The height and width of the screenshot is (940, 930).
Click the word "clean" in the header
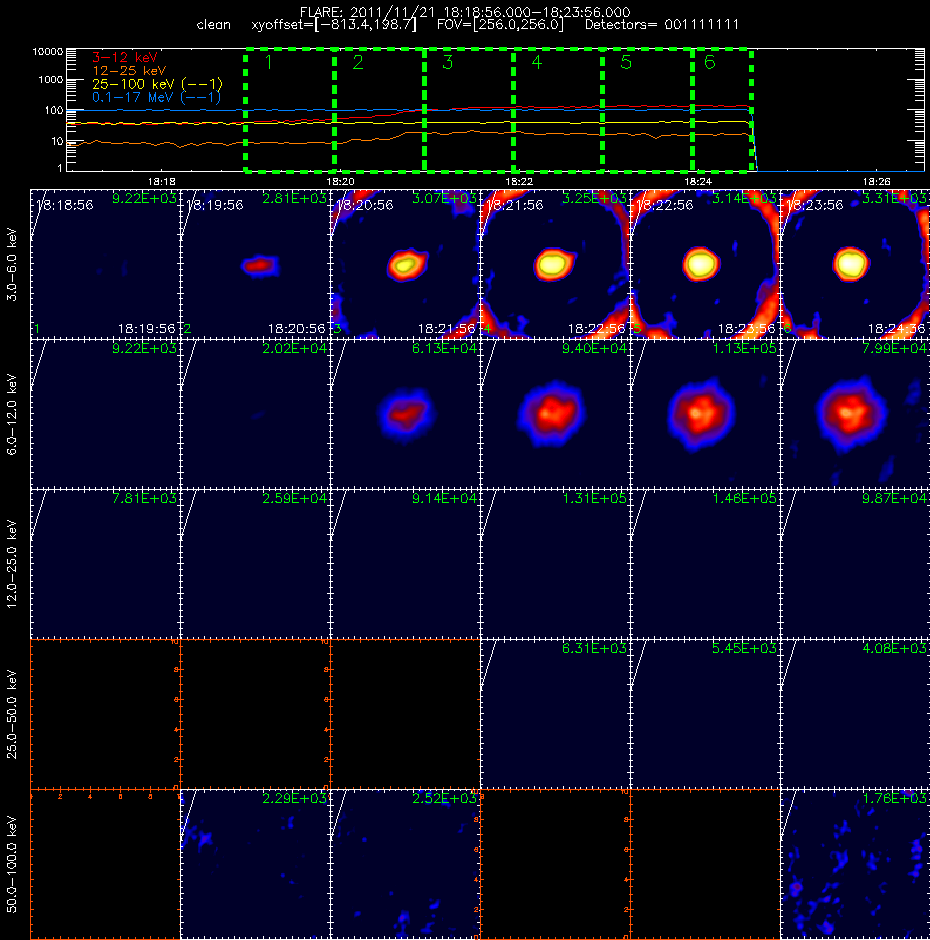(x=213, y=25)
